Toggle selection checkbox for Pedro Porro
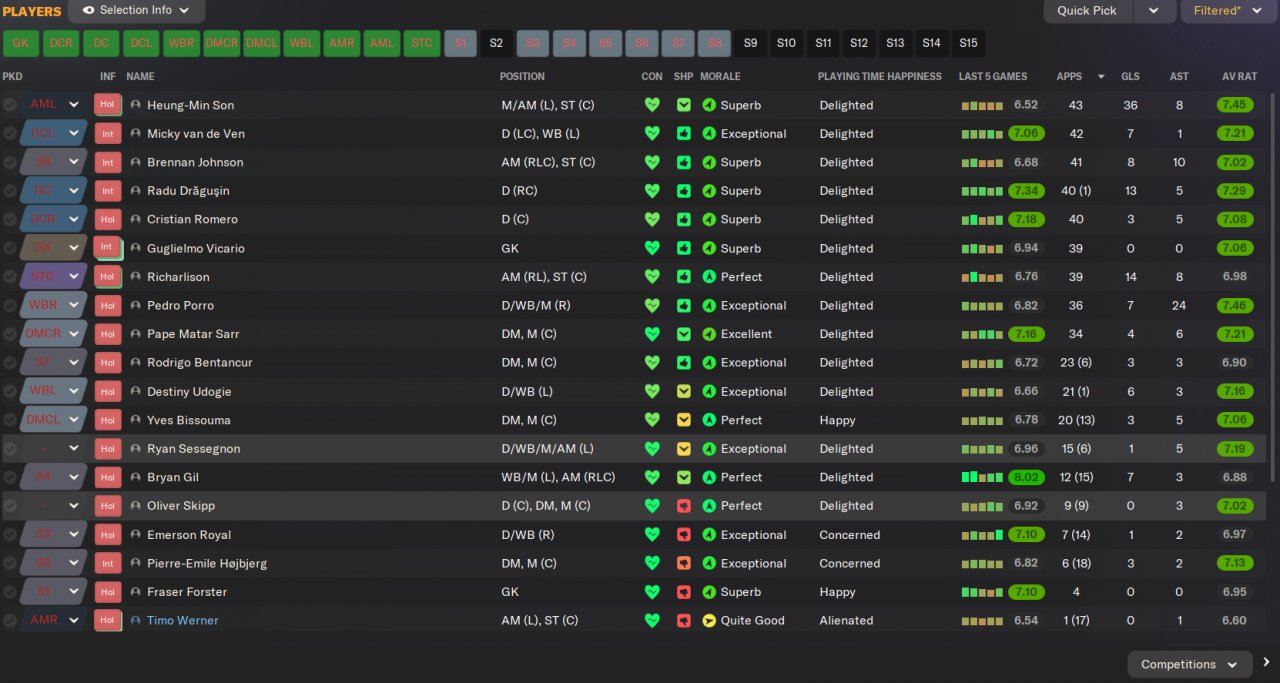Screen dimensions: 1280x683 click(10, 305)
